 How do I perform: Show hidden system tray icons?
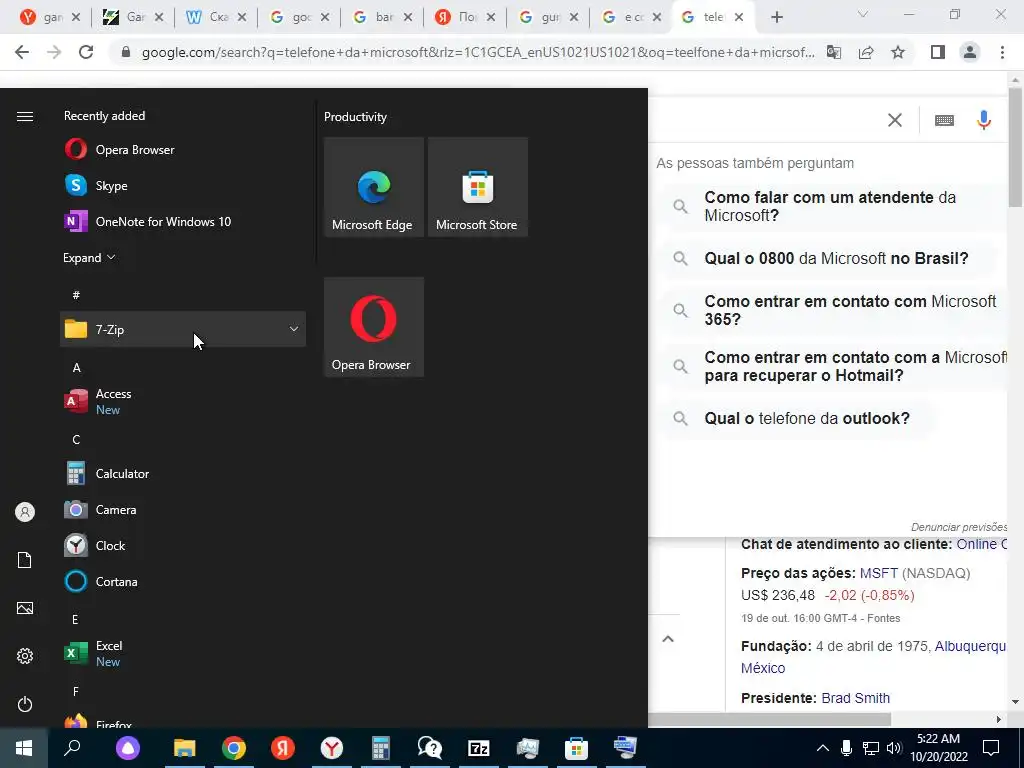click(x=823, y=748)
